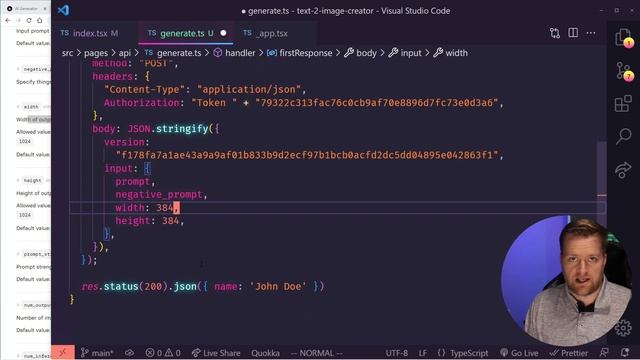This screenshot has height=360, width=640.
Task: Click the src breadcrumb
Action: click(67, 53)
